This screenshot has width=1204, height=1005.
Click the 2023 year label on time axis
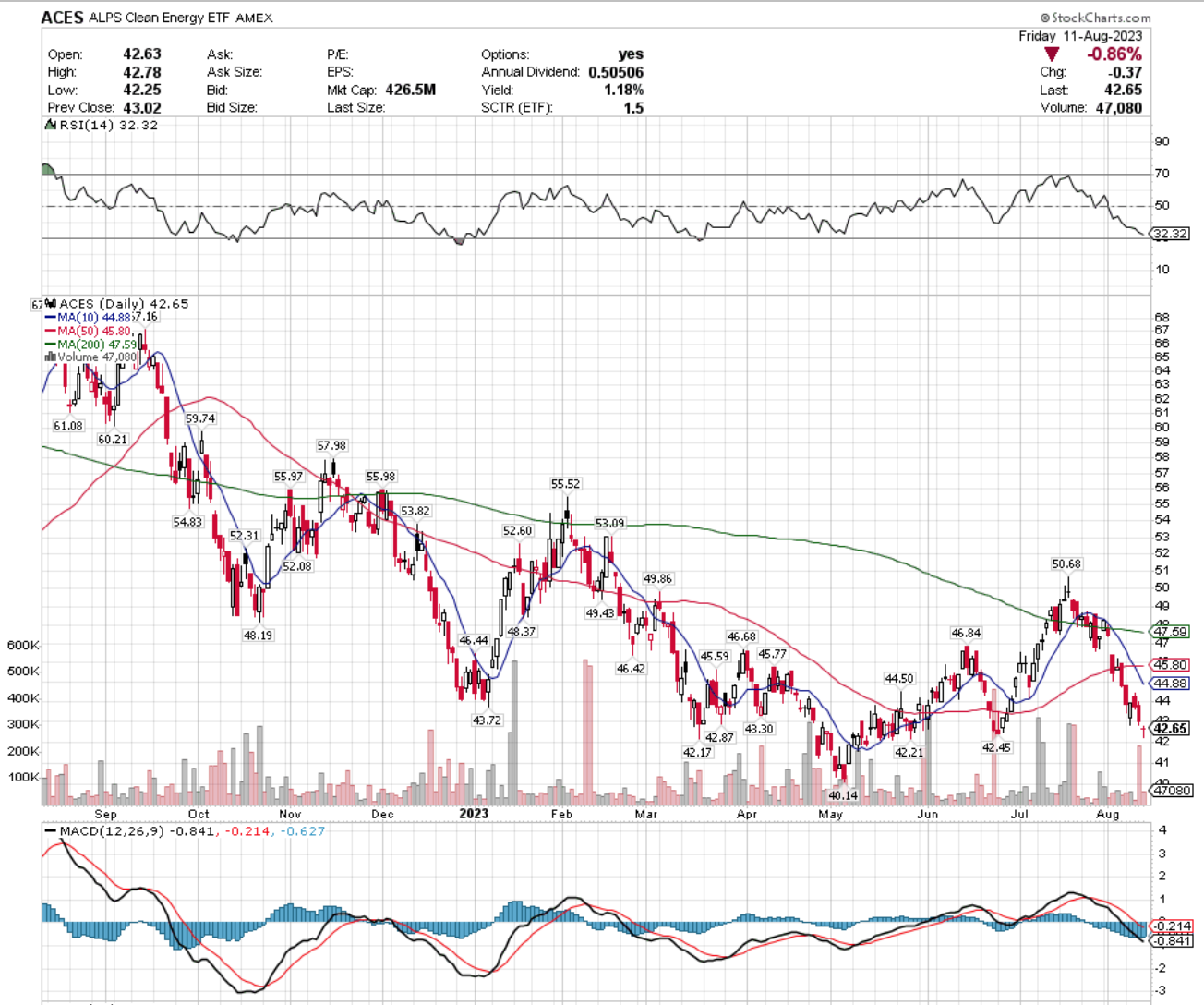point(474,814)
